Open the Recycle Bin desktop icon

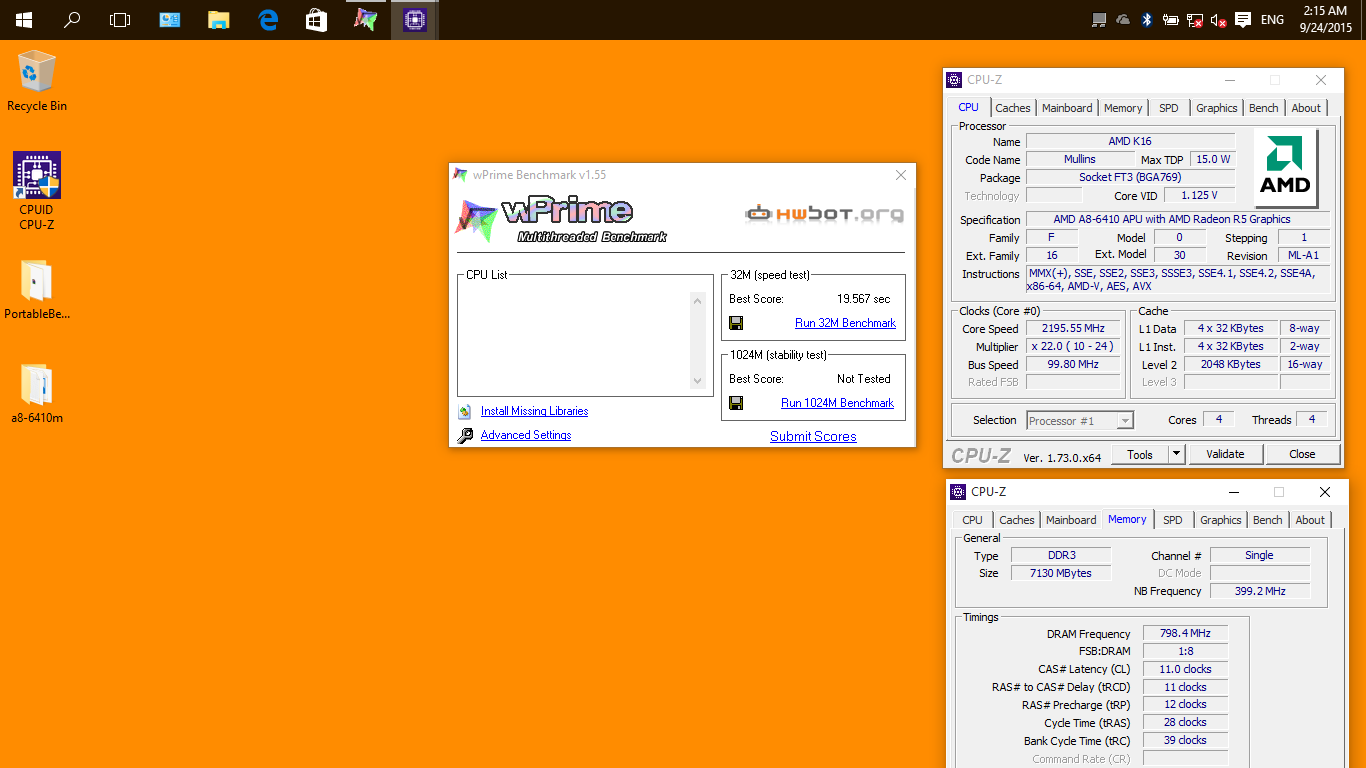tap(37, 81)
